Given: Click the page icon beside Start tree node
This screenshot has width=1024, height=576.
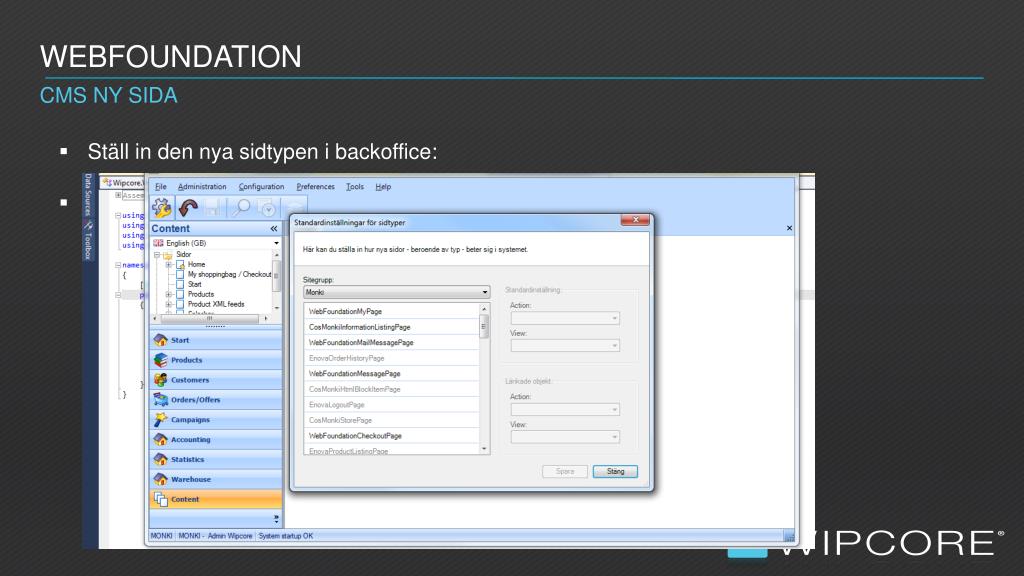Looking at the screenshot, I should click(180, 284).
